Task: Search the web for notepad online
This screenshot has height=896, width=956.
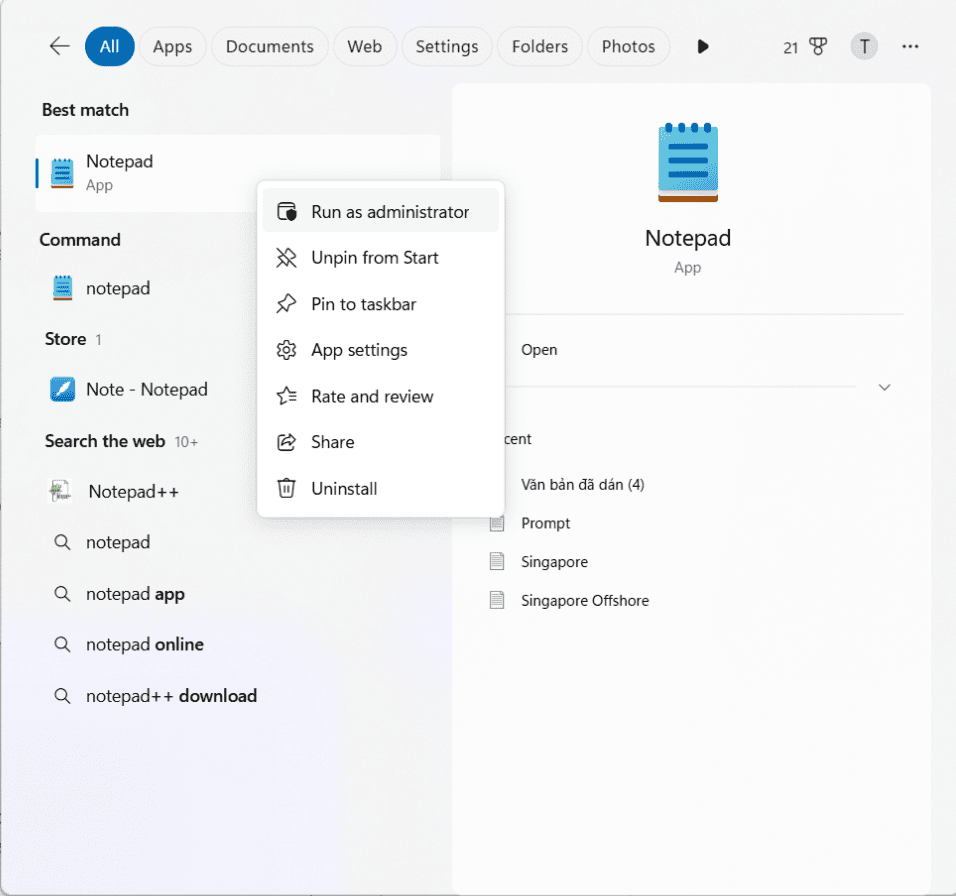Action: (145, 644)
